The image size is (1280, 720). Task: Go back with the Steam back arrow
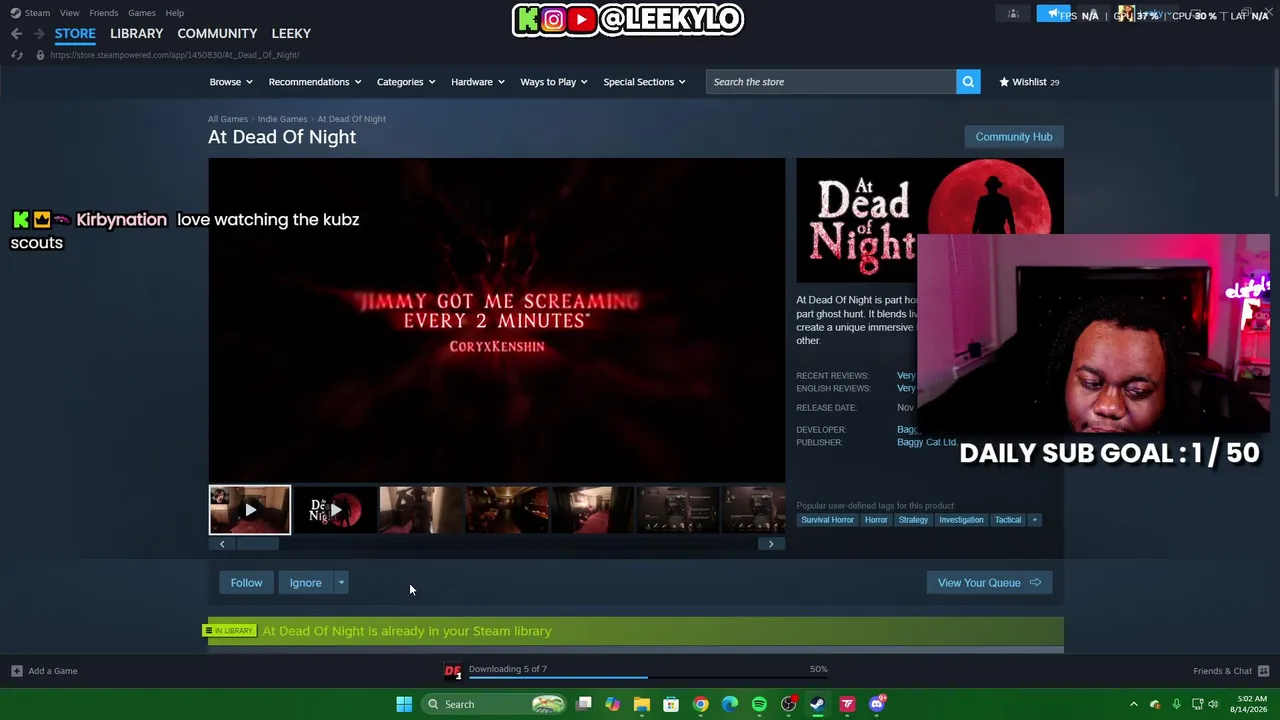coord(16,33)
